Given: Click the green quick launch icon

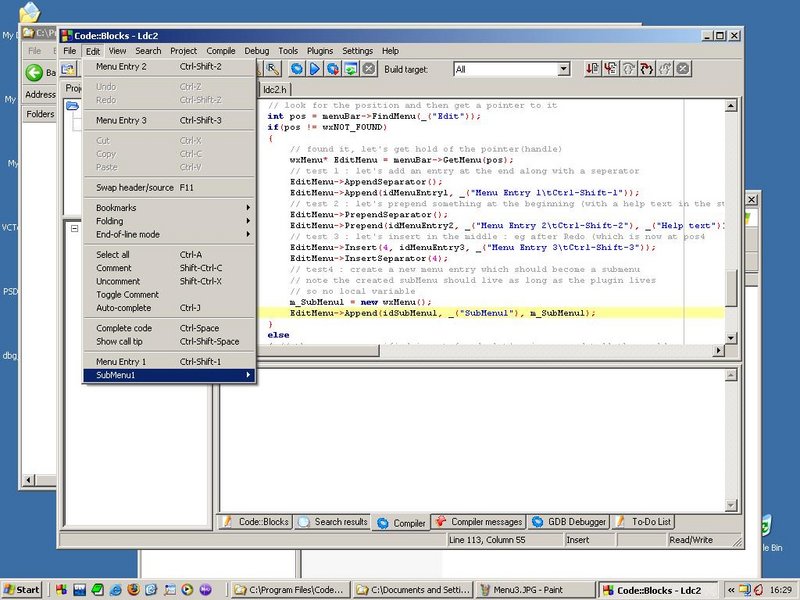Looking at the screenshot, I should tap(97, 590).
